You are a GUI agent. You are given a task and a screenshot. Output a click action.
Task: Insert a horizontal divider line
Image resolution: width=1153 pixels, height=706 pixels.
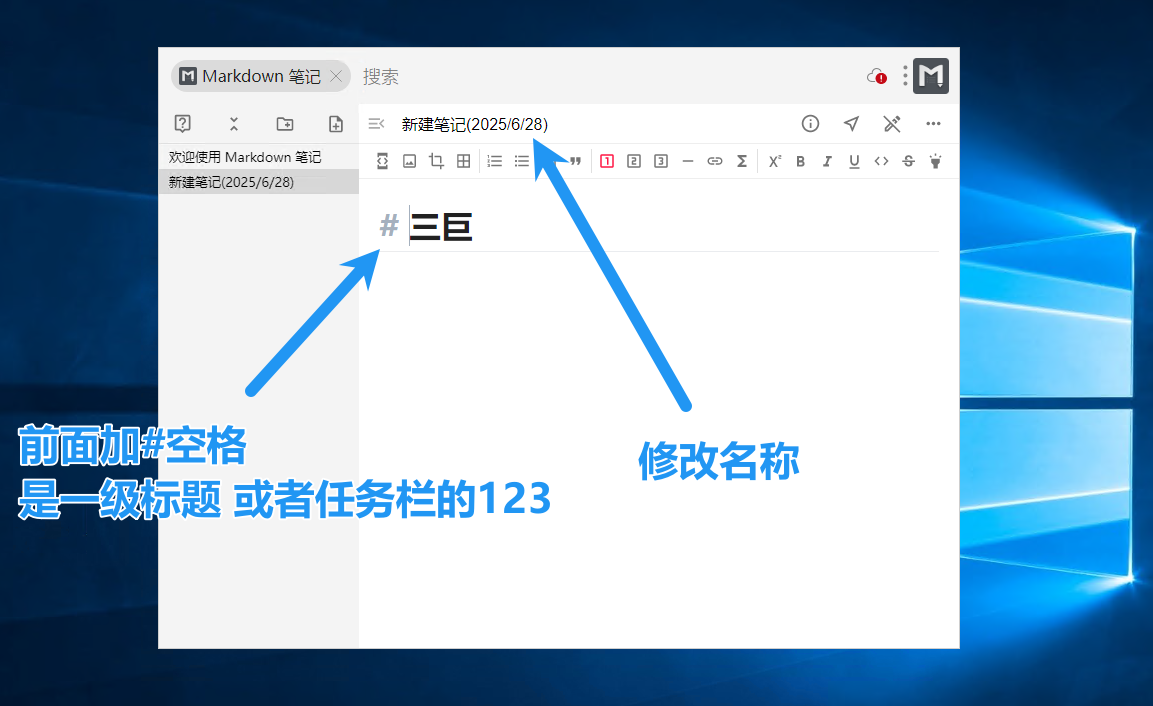tap(687, 161)
